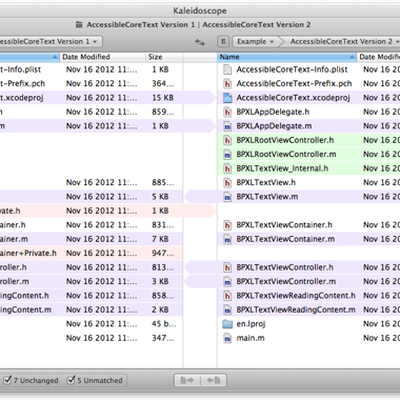
Task: Select BPXLTextViewReadingContent.h in the right pane
Action: 296,296
